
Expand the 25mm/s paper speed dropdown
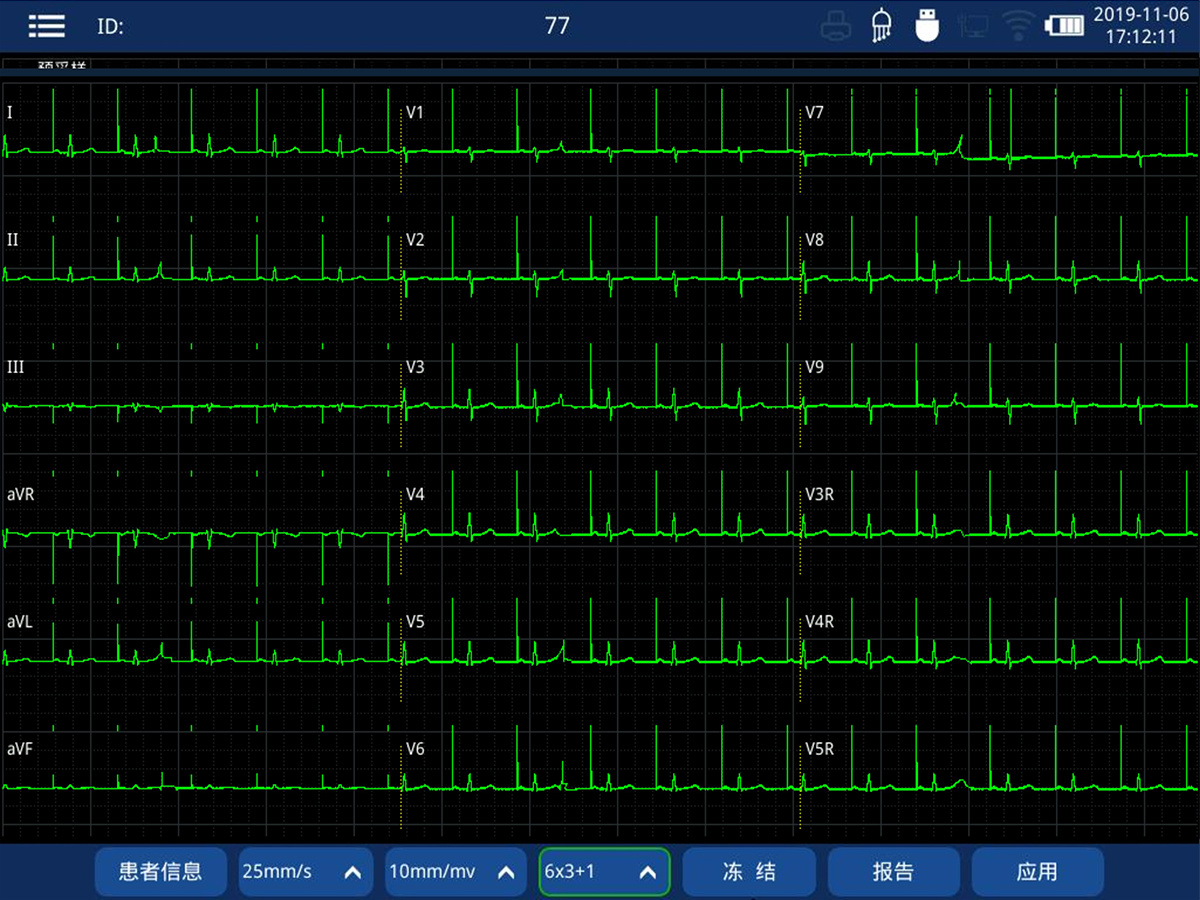[304, 871]
